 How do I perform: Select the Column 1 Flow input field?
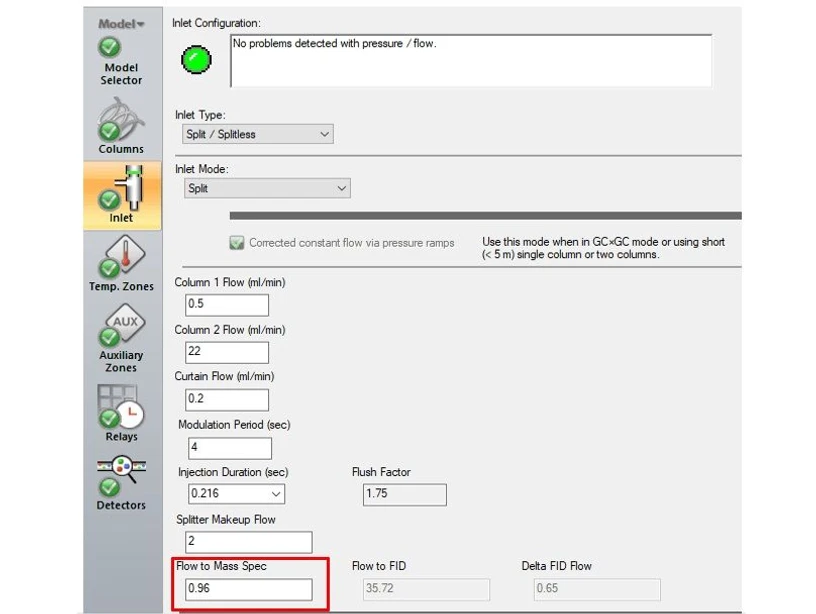coord(227,304)
